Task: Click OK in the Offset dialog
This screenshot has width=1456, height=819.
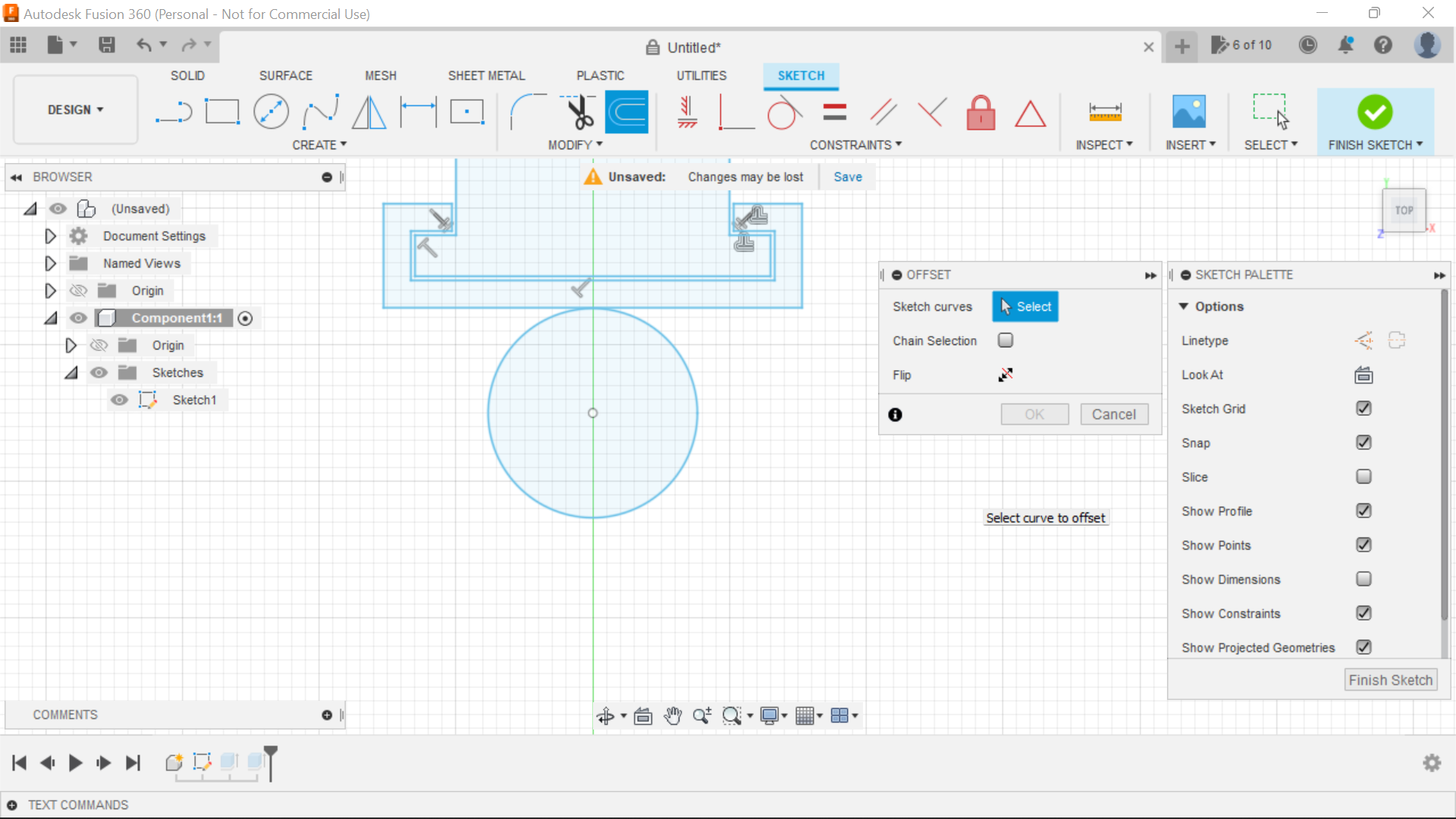Action: (x=1034, y=414)
